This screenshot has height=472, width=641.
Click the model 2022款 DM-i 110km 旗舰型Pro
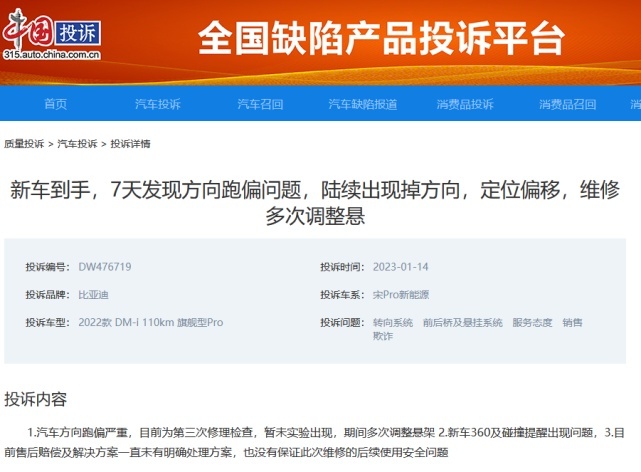point(151,322)
